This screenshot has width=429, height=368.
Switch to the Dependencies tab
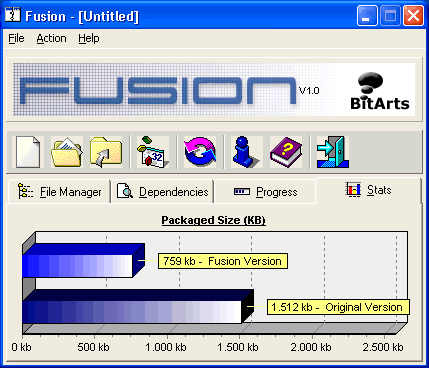pos(162,192)
